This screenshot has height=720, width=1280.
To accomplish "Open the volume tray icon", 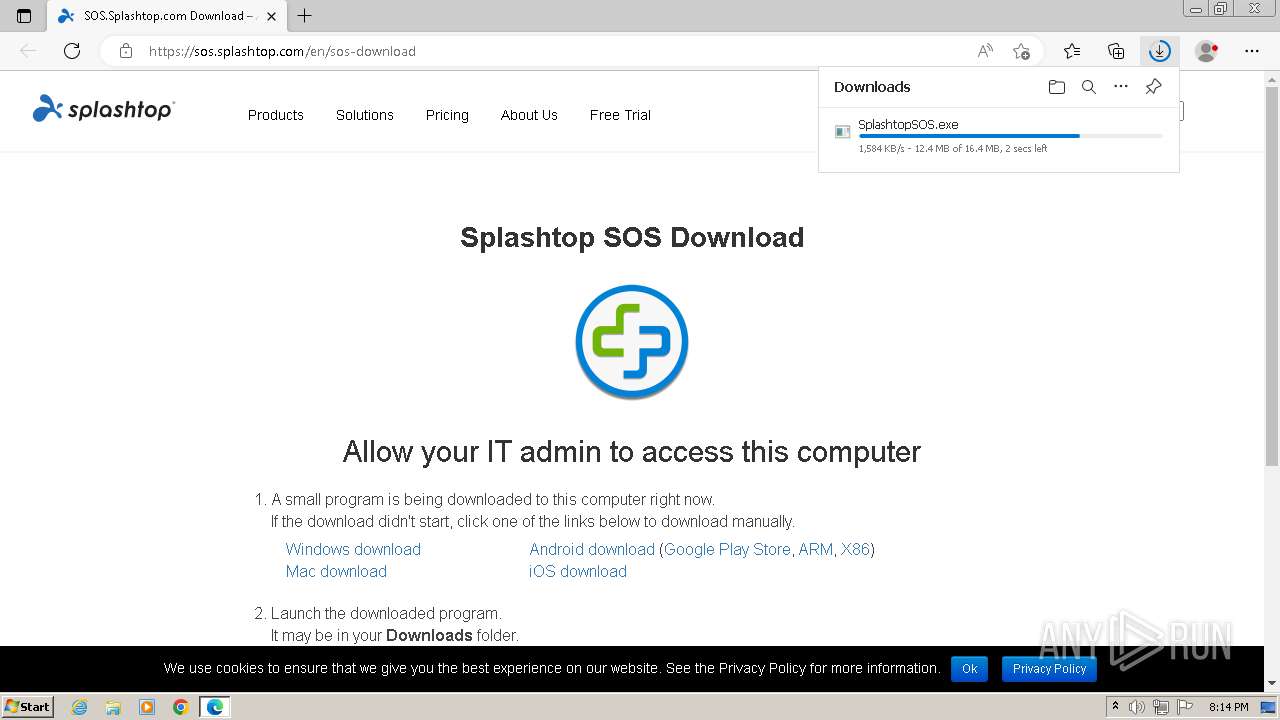I will (1137, 707).
